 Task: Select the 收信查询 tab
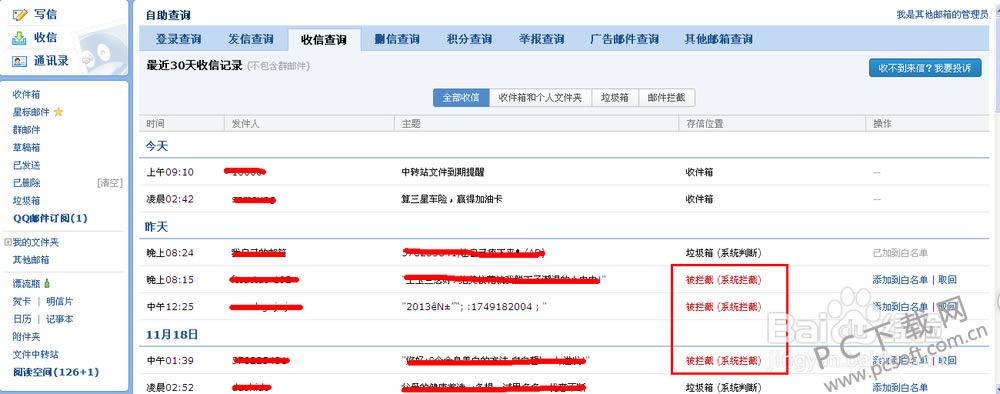(324, 40)
